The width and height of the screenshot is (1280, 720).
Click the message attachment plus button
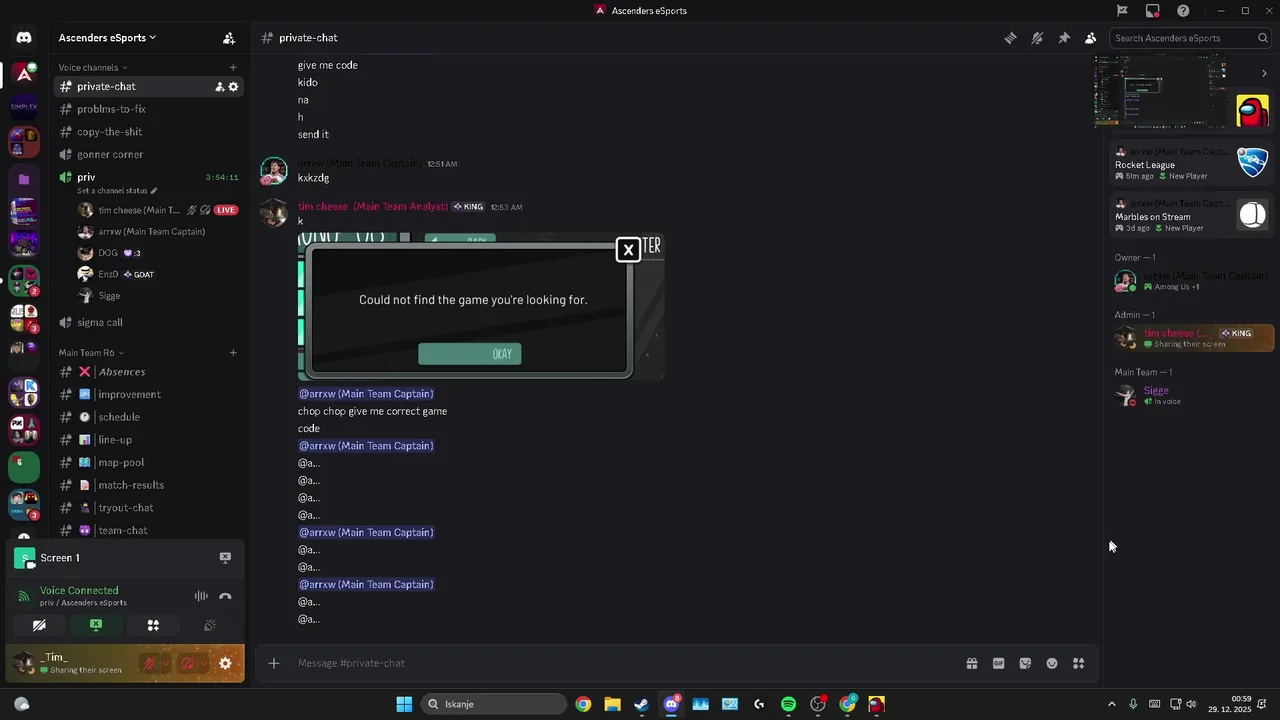274,663
